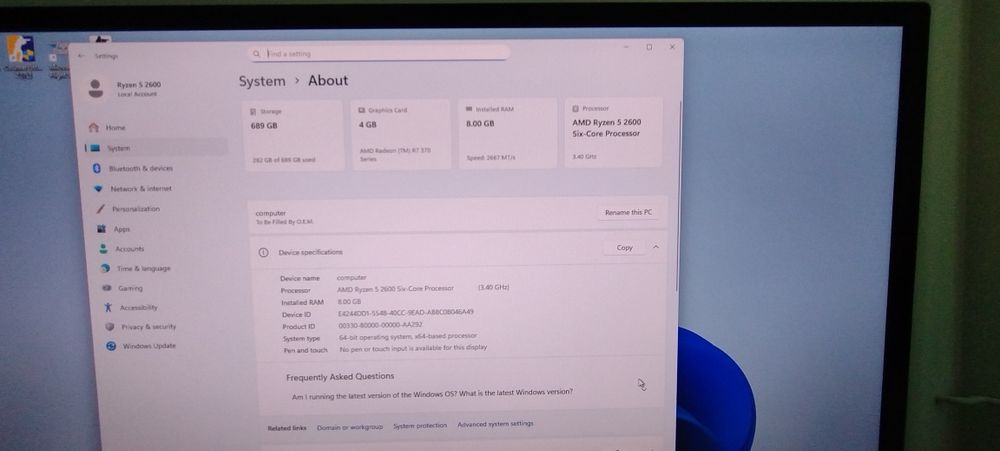Screen dimensions: 1000x451
Task: Click the No pen or touch input text
Action: [413, 348]
